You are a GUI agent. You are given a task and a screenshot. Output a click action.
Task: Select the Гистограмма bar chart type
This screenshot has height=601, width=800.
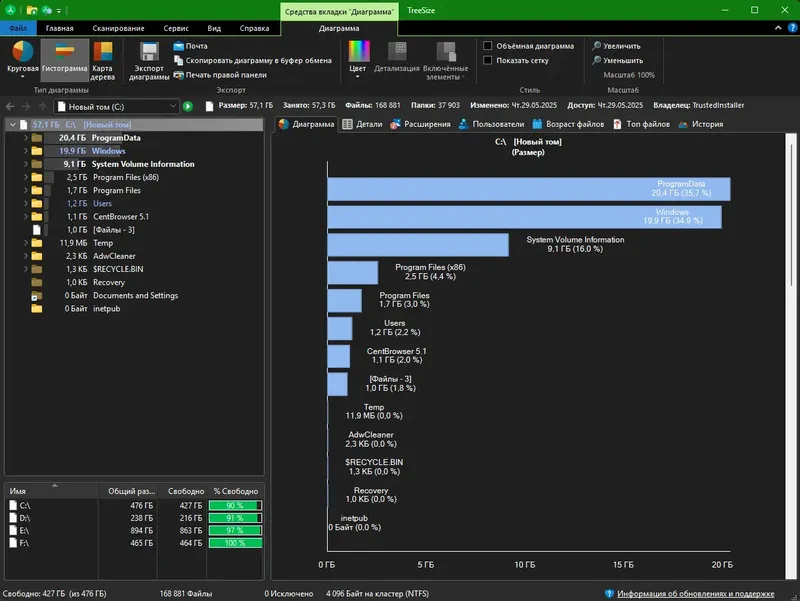click(64, 60)
